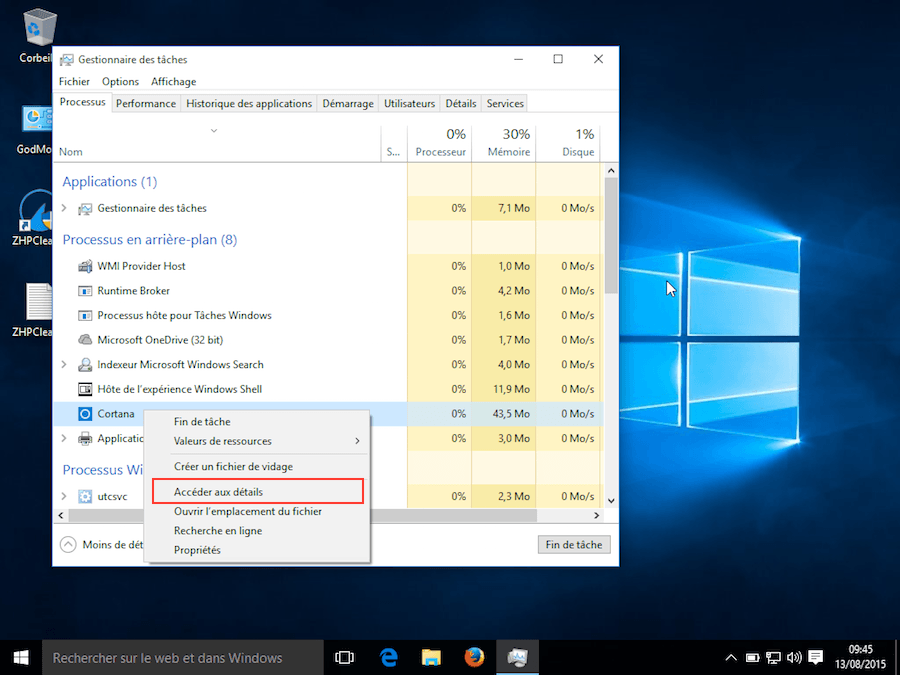This screenshot has height=675, width=900.
Task: Open File Explorer from the taskbar
Action: 431,657
